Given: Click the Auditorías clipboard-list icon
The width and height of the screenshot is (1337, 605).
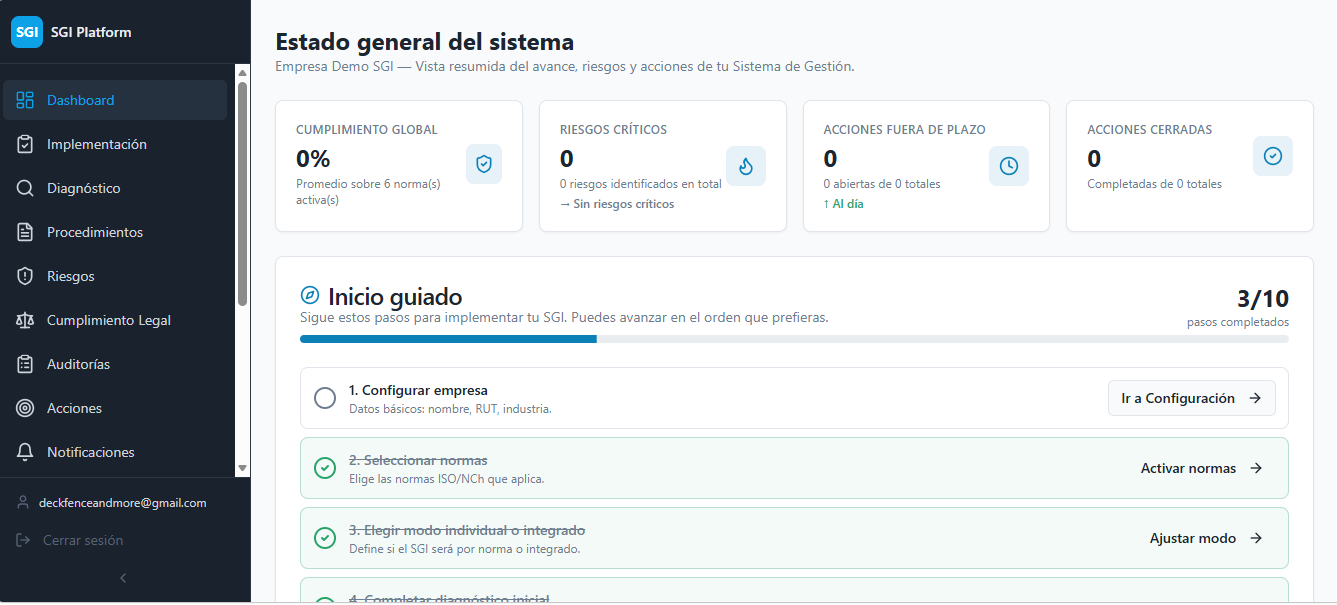Looking at the screenshot, I should coord(25,364).
